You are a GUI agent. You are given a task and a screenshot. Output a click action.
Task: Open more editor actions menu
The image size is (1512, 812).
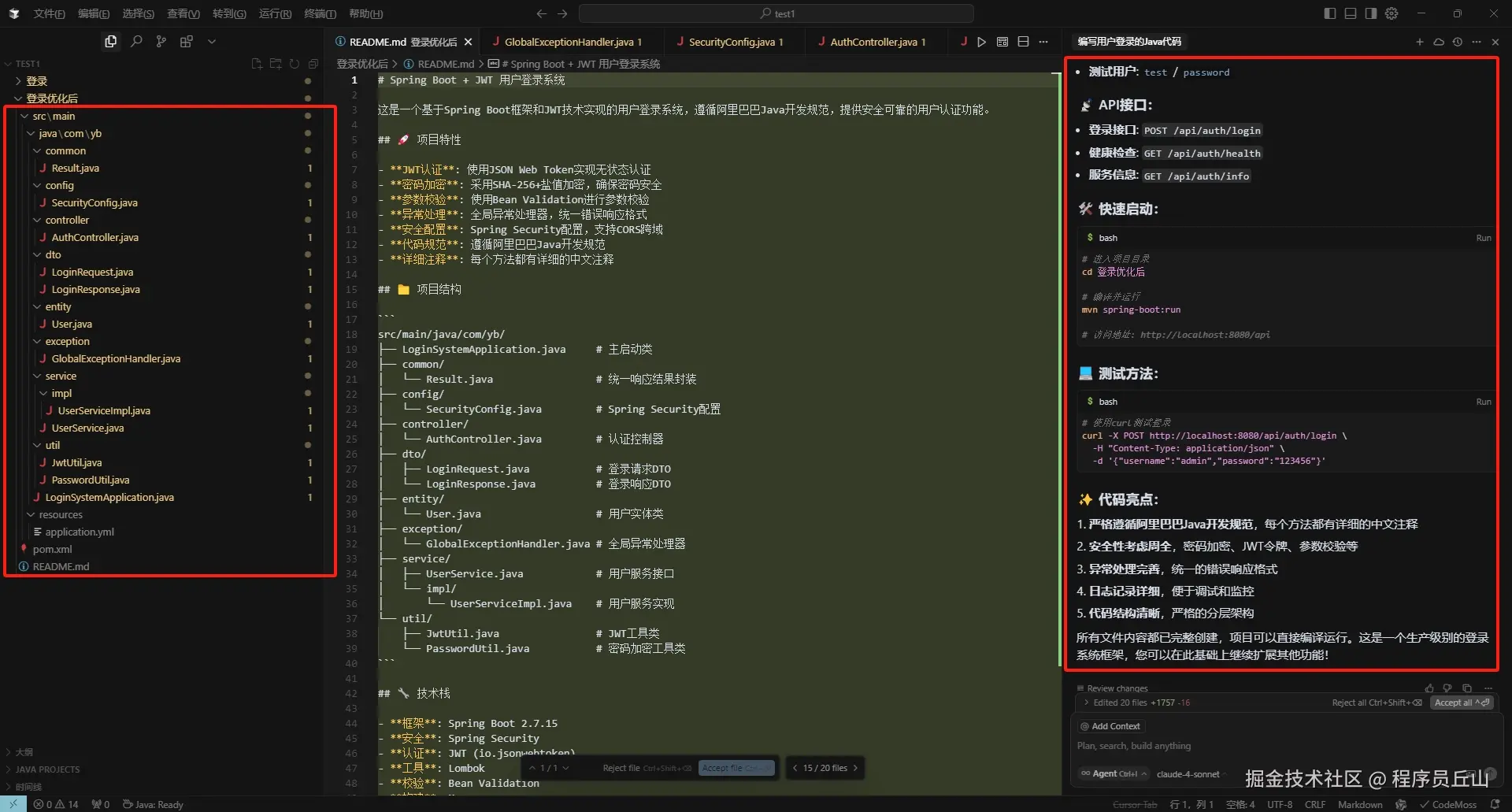click(x=1043, y=42)
